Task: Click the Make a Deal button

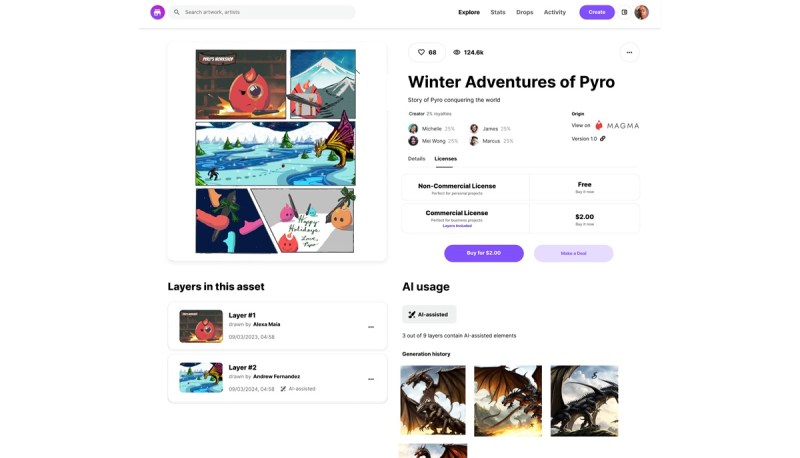Action: click(x=573, y=253)
